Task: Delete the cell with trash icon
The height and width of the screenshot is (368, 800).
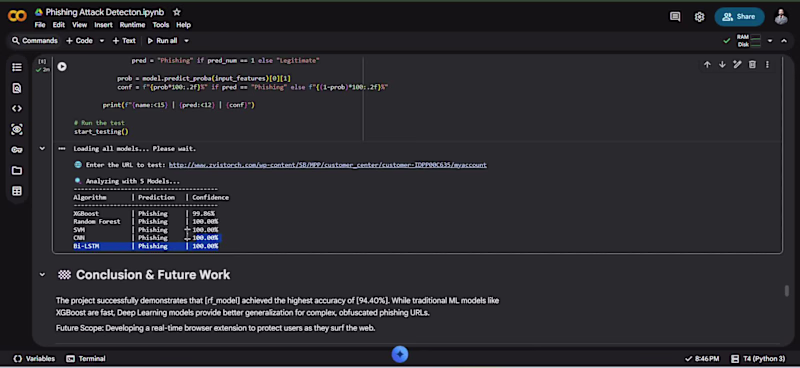Action: click(x=752, y=65)
